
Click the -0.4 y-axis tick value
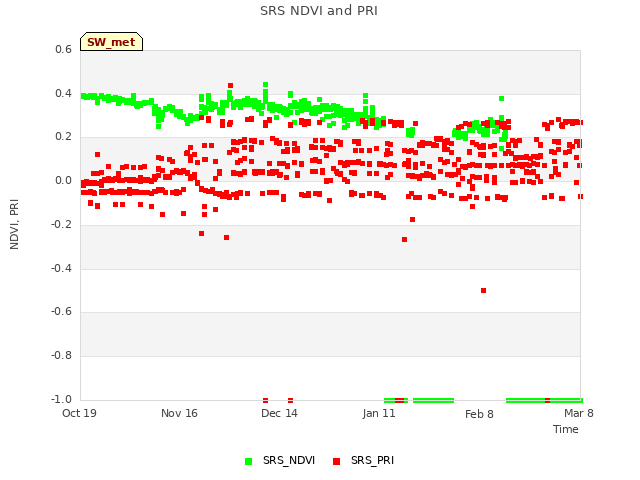pyautogui.click(x=61, y=268)
